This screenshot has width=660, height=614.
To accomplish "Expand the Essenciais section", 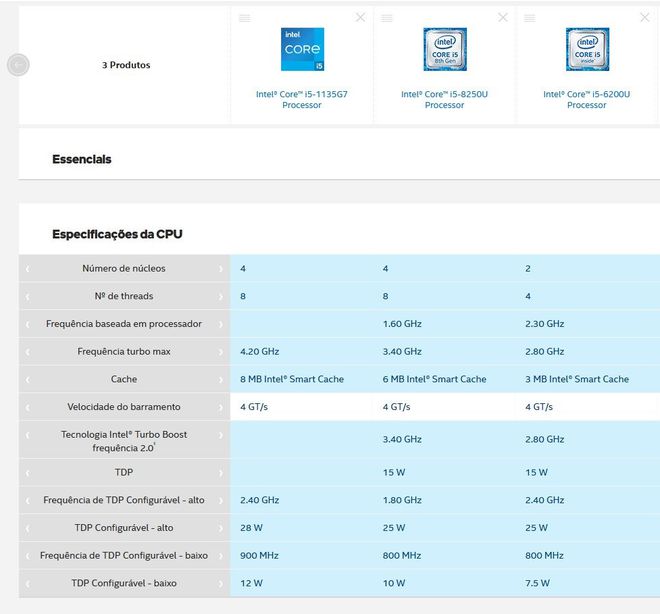I will [x=82, y=159].
